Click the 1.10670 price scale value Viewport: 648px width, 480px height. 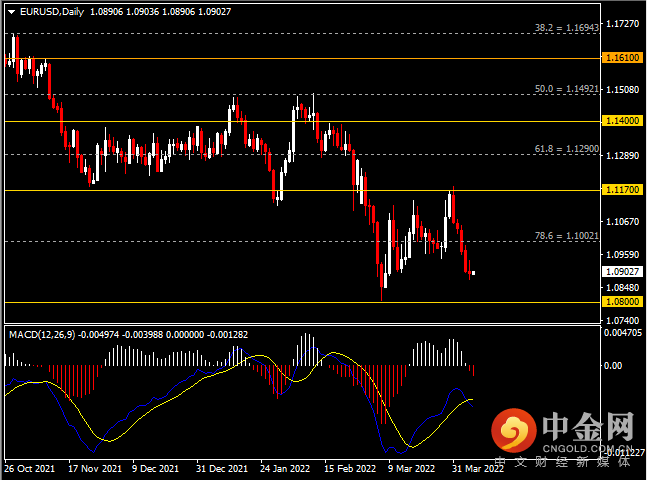(622, 222)
